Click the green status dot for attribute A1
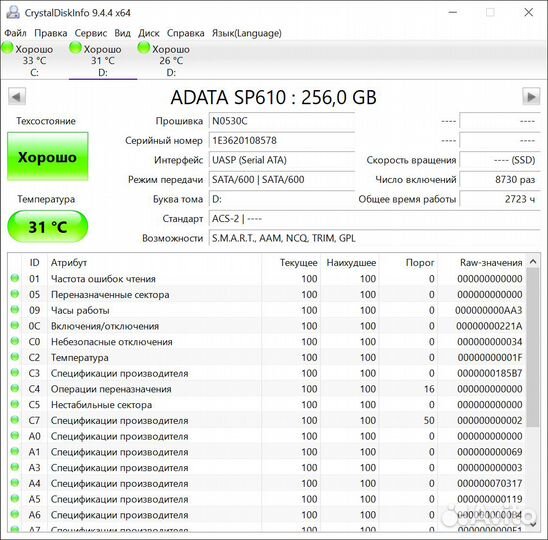The height and width of the screenshot is (540, 548). pyautogui.click(x=15, y=451)
